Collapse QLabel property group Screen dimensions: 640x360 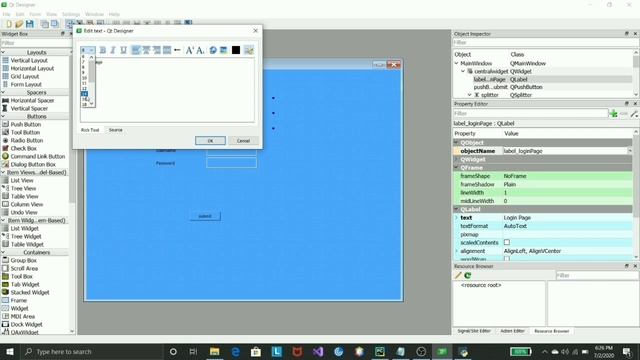tap(456, 209)
